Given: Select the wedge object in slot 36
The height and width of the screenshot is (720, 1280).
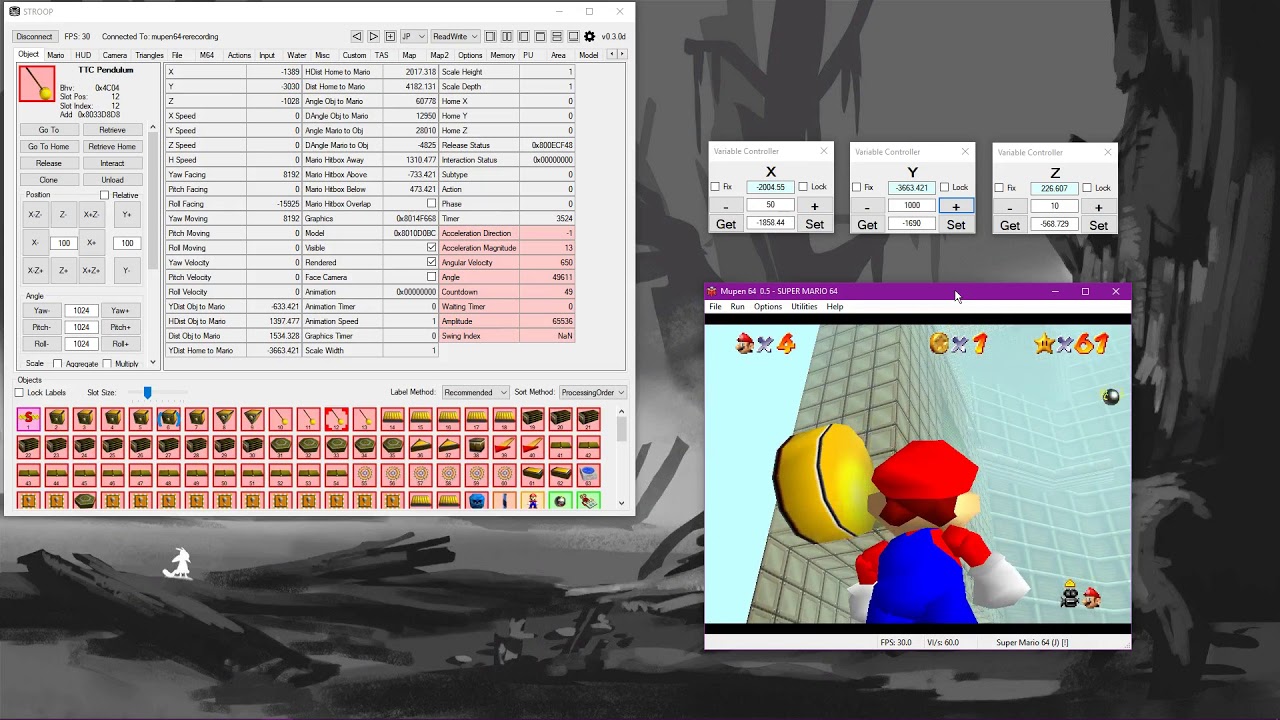Looking at the screenshot, I should coord(420,446).
